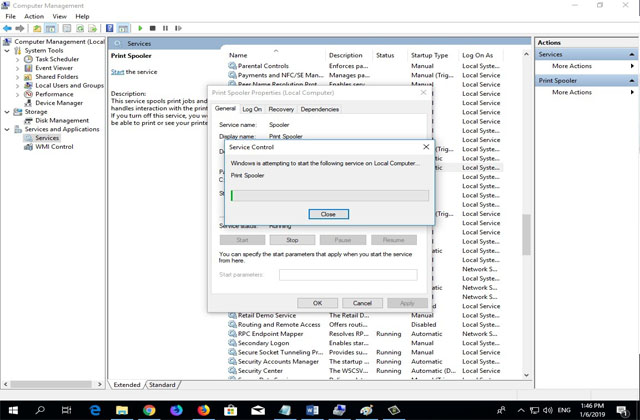Click the console tree horizontal scrollbar
The image size is (640, 420).
[x=53, y=384]
